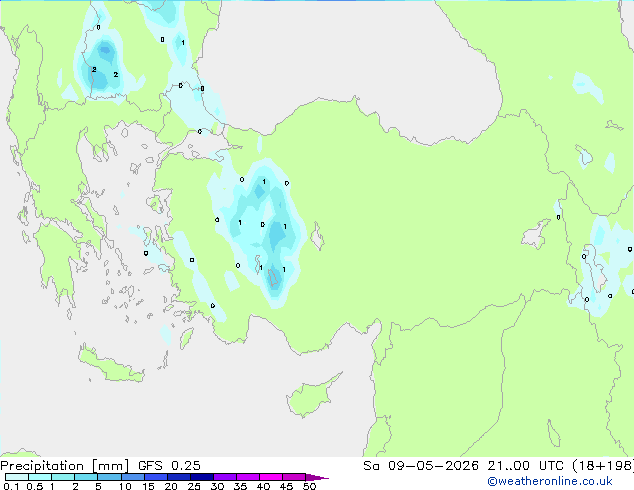634x490 pixels.
Task: Click the island of Crete on the map
Action: click(x=111, y=366)
